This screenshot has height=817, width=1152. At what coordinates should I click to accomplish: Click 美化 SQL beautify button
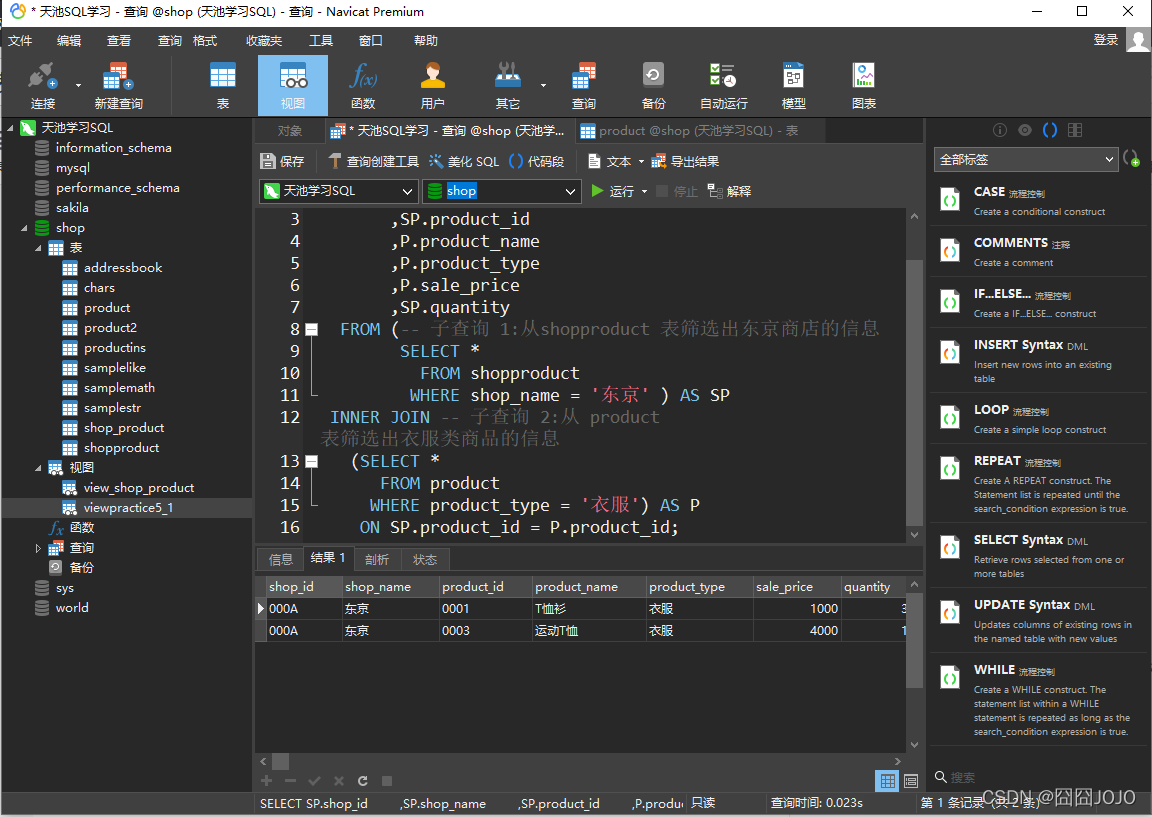pos(464,161)
